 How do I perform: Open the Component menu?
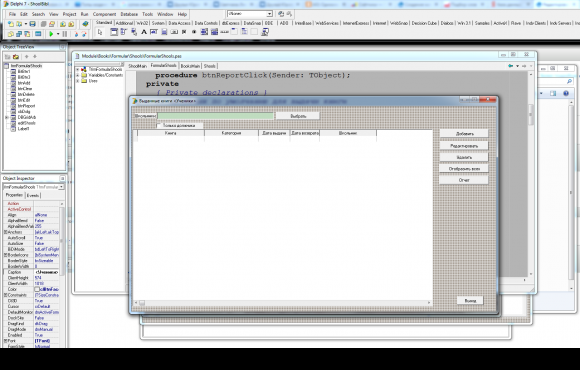(104, 14)
